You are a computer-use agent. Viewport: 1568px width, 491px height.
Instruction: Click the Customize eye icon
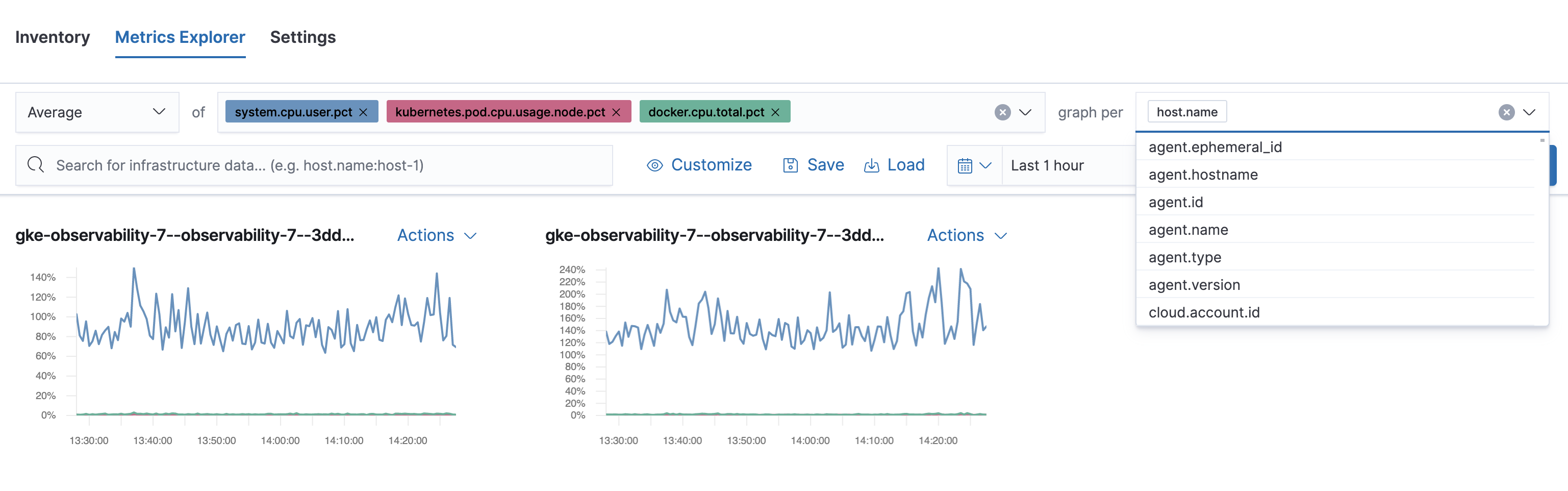point(654,164)
